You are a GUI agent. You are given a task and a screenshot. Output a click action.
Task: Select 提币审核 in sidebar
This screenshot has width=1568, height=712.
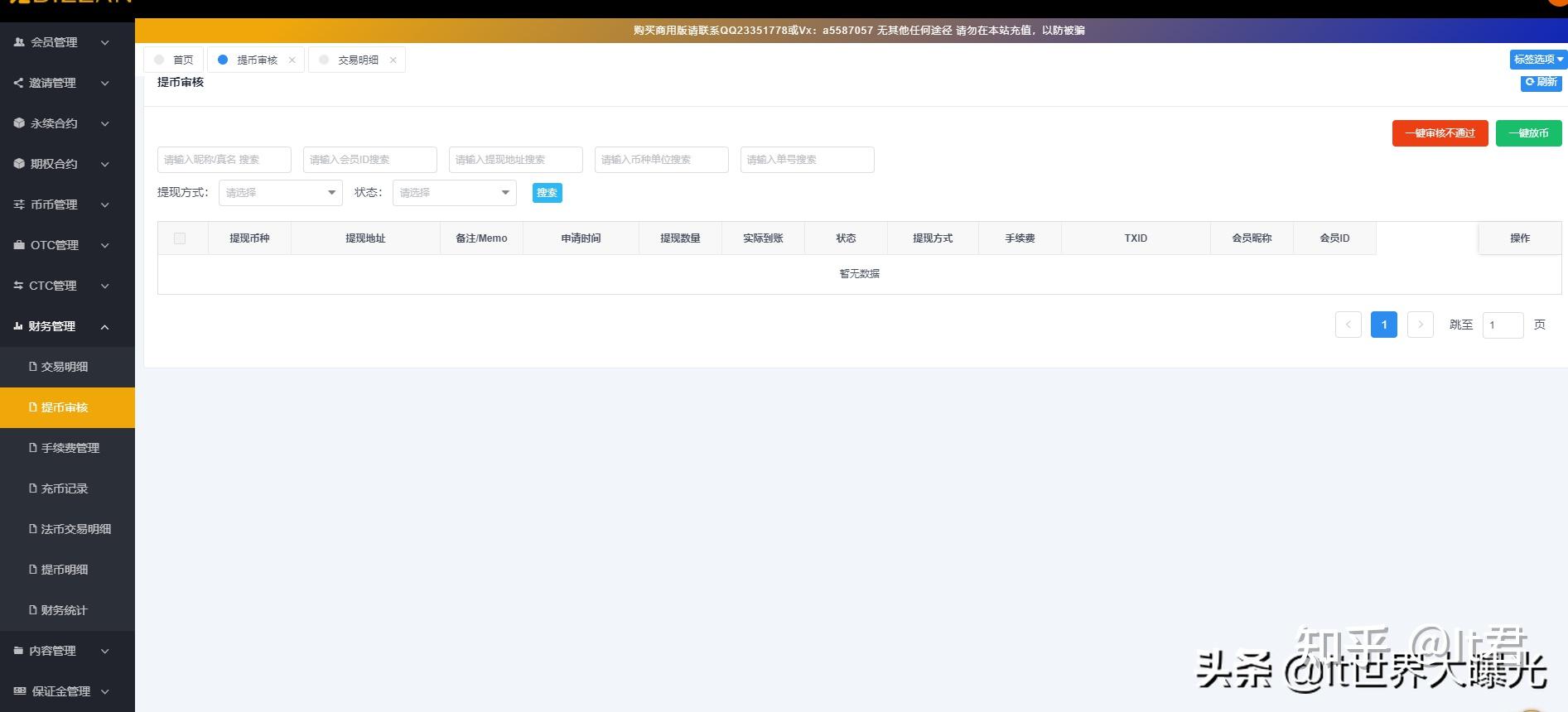pyautogui.click(x=67, y=407)
